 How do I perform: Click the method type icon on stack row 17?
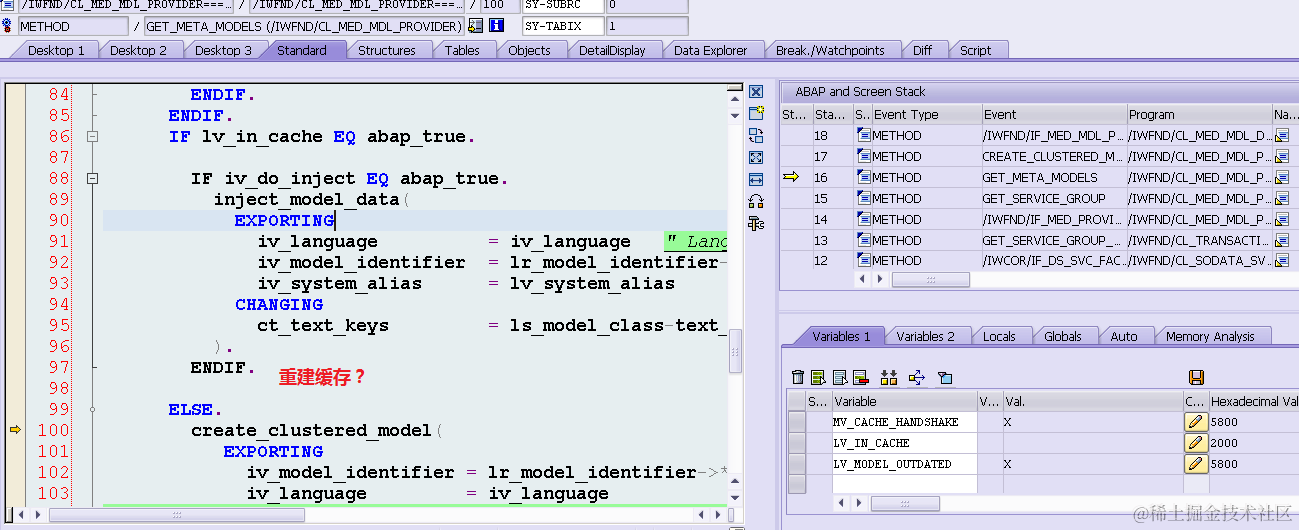(x=863, y=156)
